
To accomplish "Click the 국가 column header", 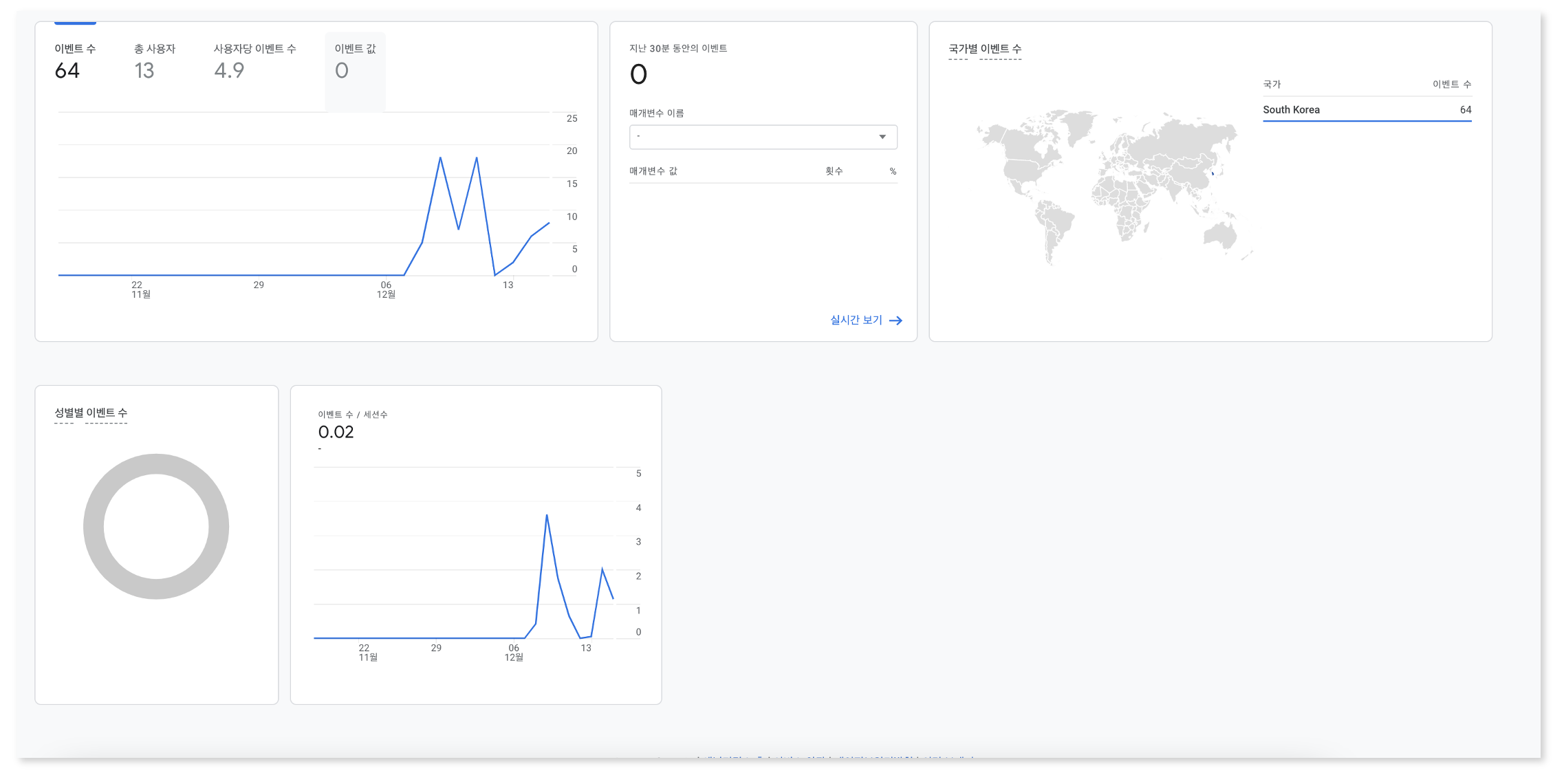I will 1272,85.
